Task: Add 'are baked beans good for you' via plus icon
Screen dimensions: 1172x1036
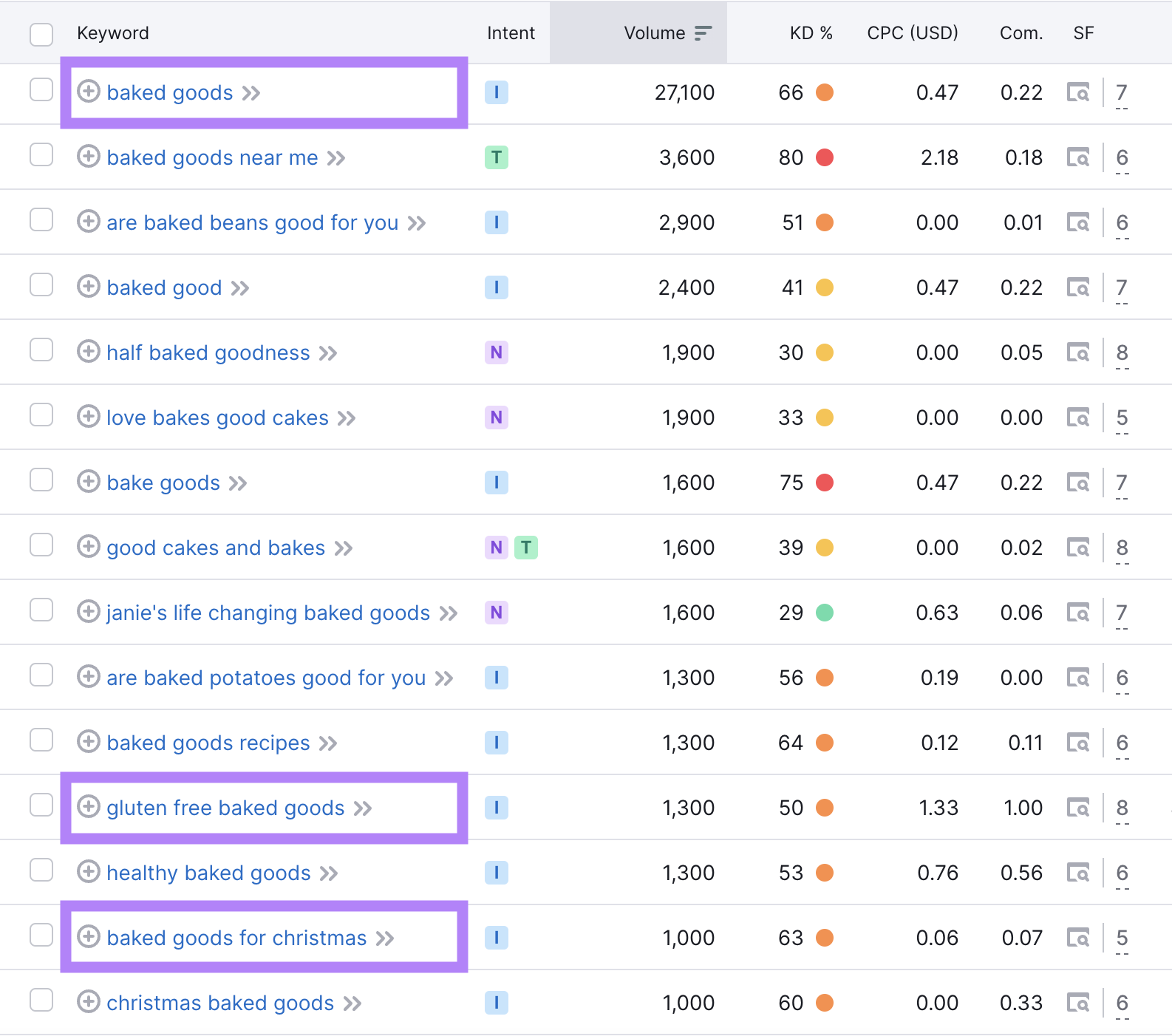Action: (89, 221)
